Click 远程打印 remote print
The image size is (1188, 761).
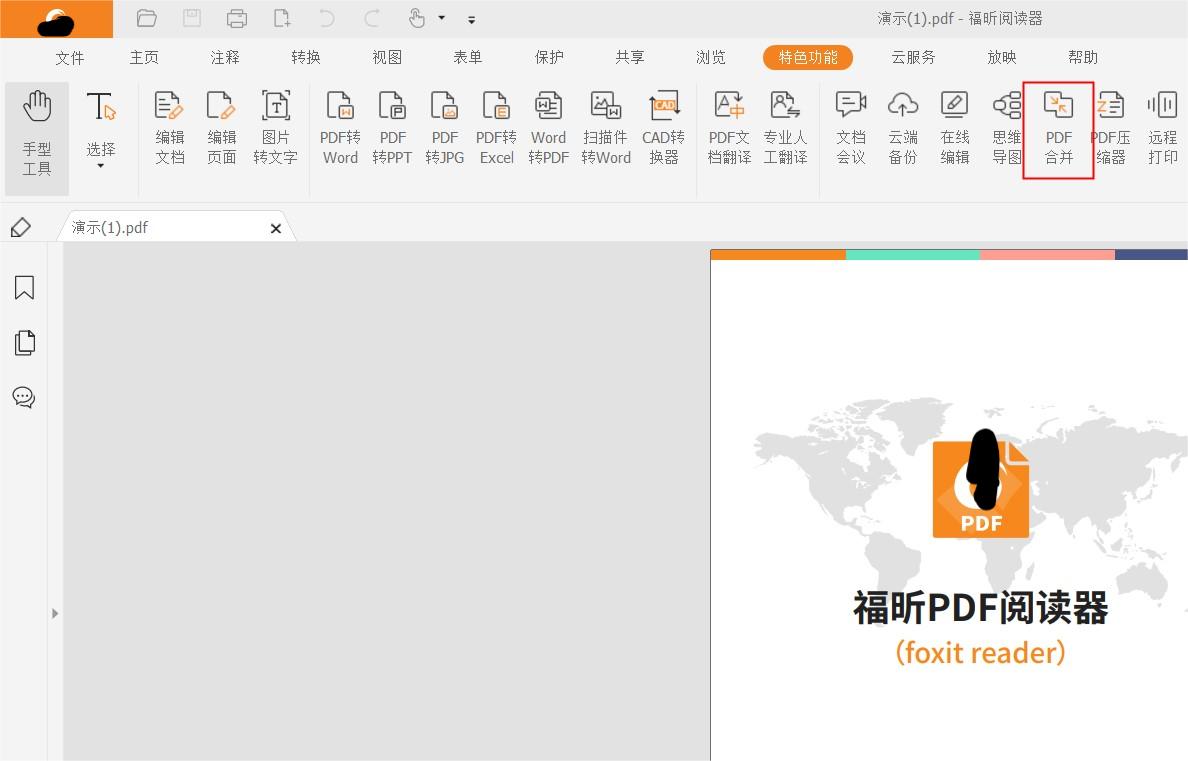coord(1162,127)
